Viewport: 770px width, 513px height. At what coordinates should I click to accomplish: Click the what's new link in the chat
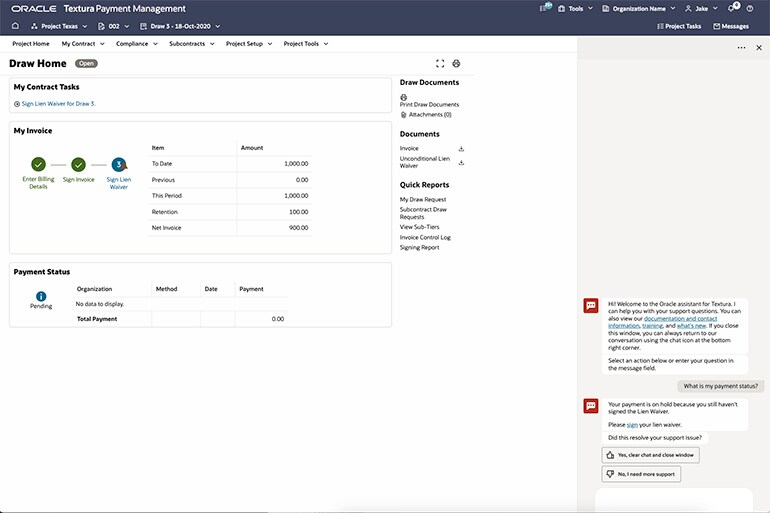pyautogui.click(x=691, y=325)
